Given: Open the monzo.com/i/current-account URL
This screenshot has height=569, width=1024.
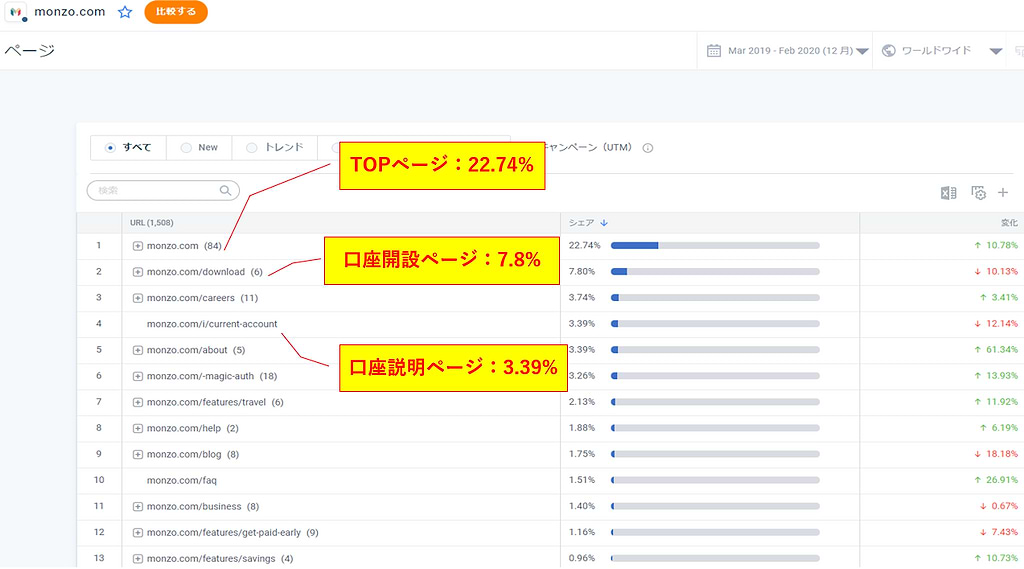Looking at the screenshot, I should pyautogui.click(x=212, y=324).
